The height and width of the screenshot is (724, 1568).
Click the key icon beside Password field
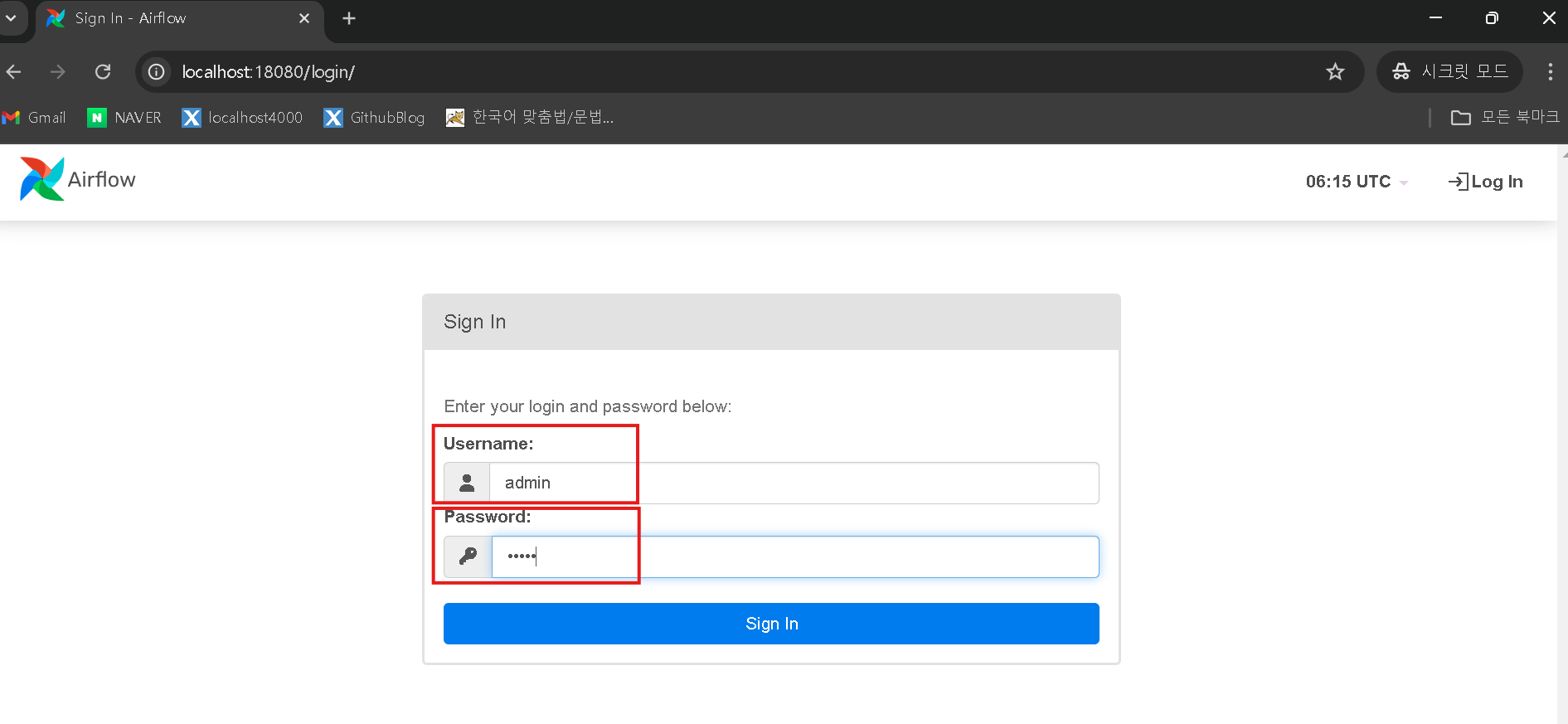468,556
